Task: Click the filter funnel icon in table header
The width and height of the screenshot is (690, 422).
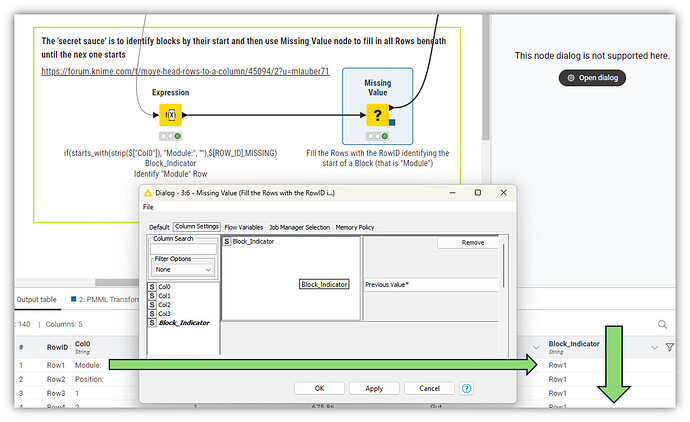Action: (670, 347)
